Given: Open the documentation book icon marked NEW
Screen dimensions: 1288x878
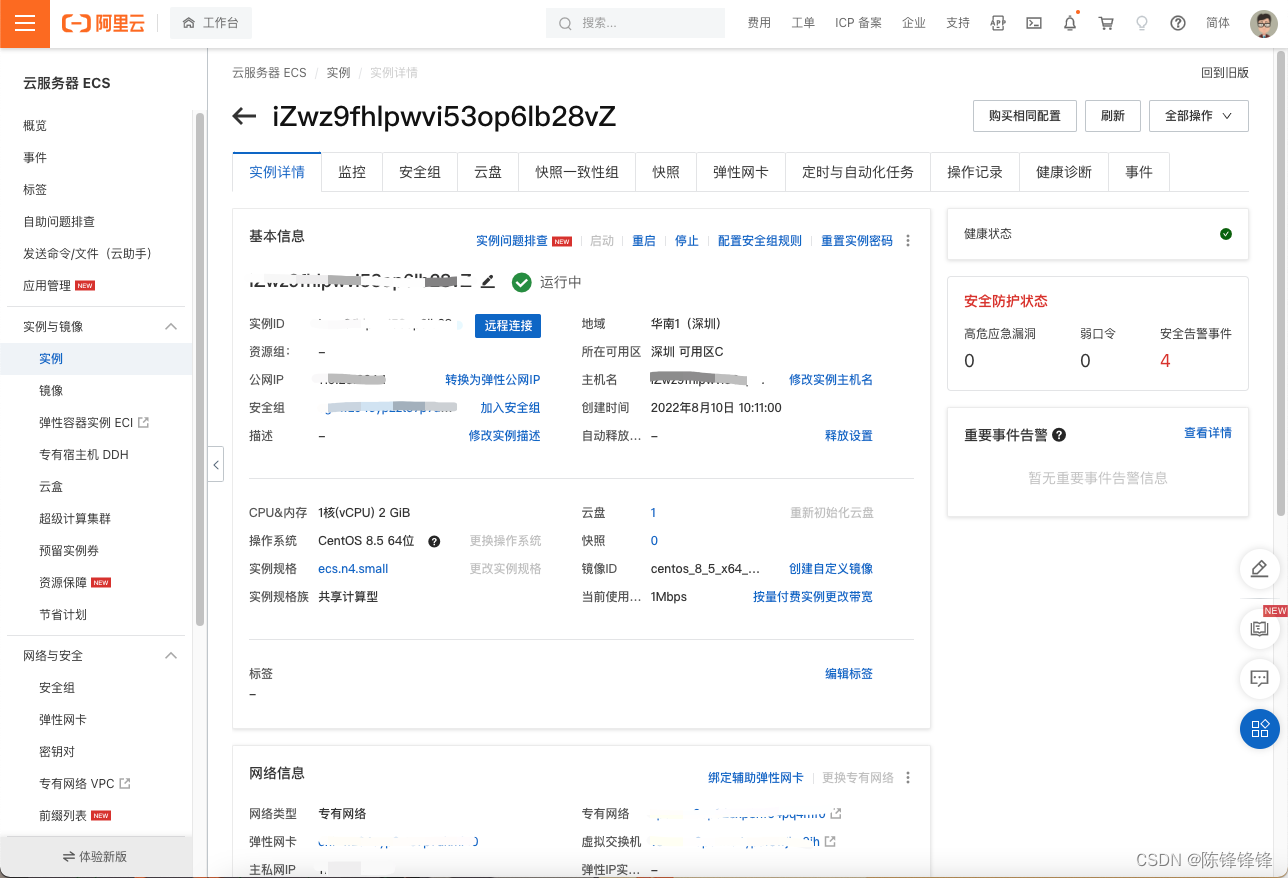Looking at the screenshot, I should [1259, 629].
